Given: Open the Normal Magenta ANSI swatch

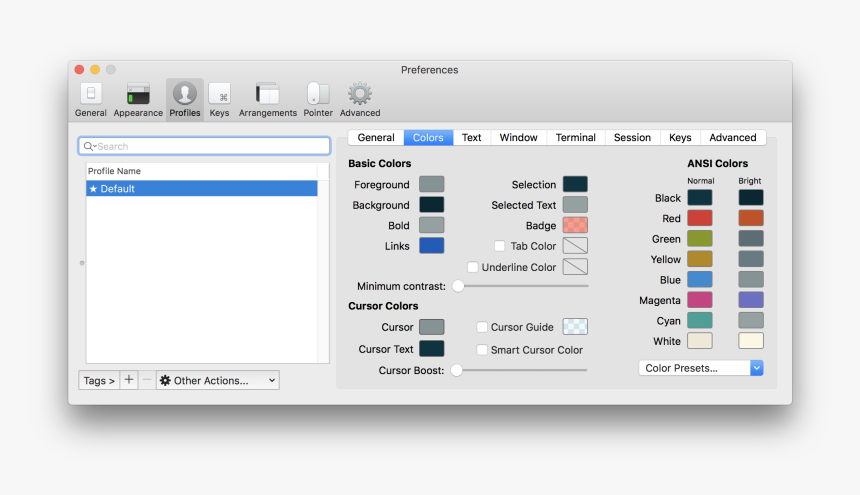Looking at the screenshot, I should (700, 300).
